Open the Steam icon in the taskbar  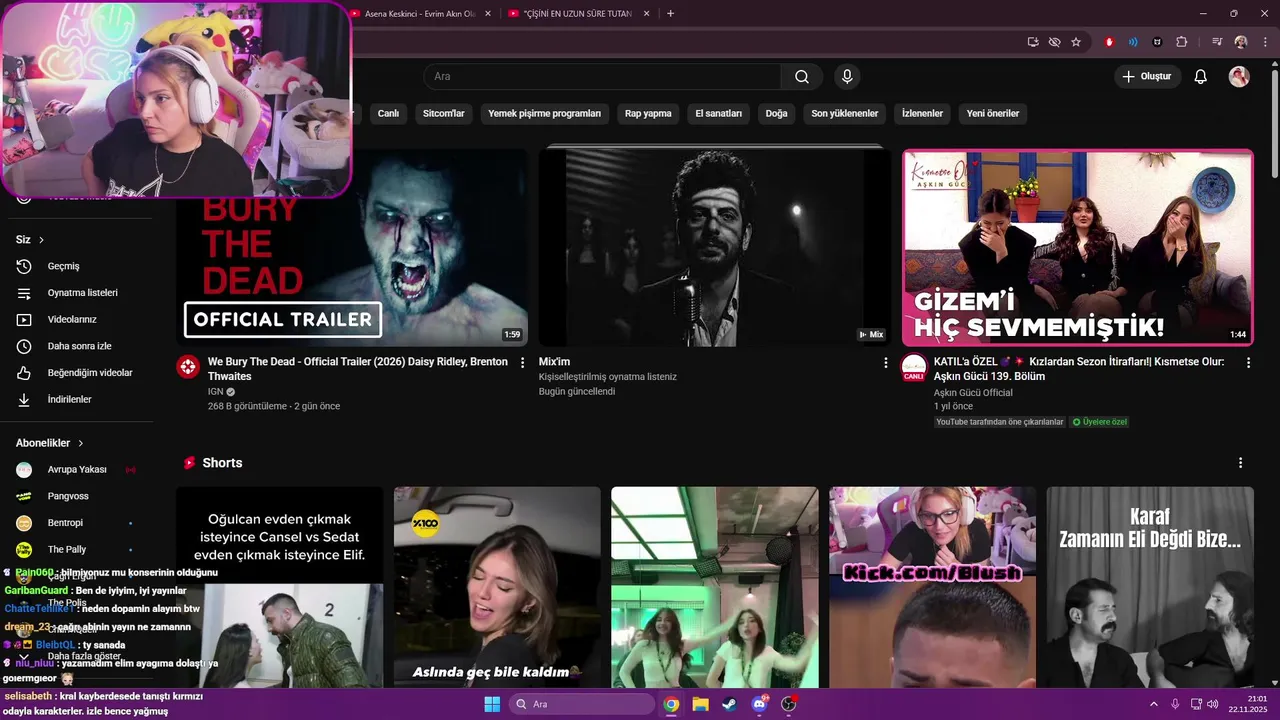pyautogui.click(x=729, y=704)
